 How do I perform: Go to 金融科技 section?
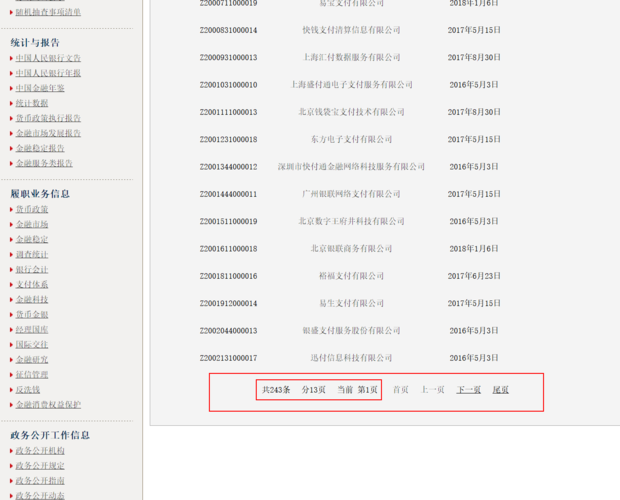click(32, 300)
